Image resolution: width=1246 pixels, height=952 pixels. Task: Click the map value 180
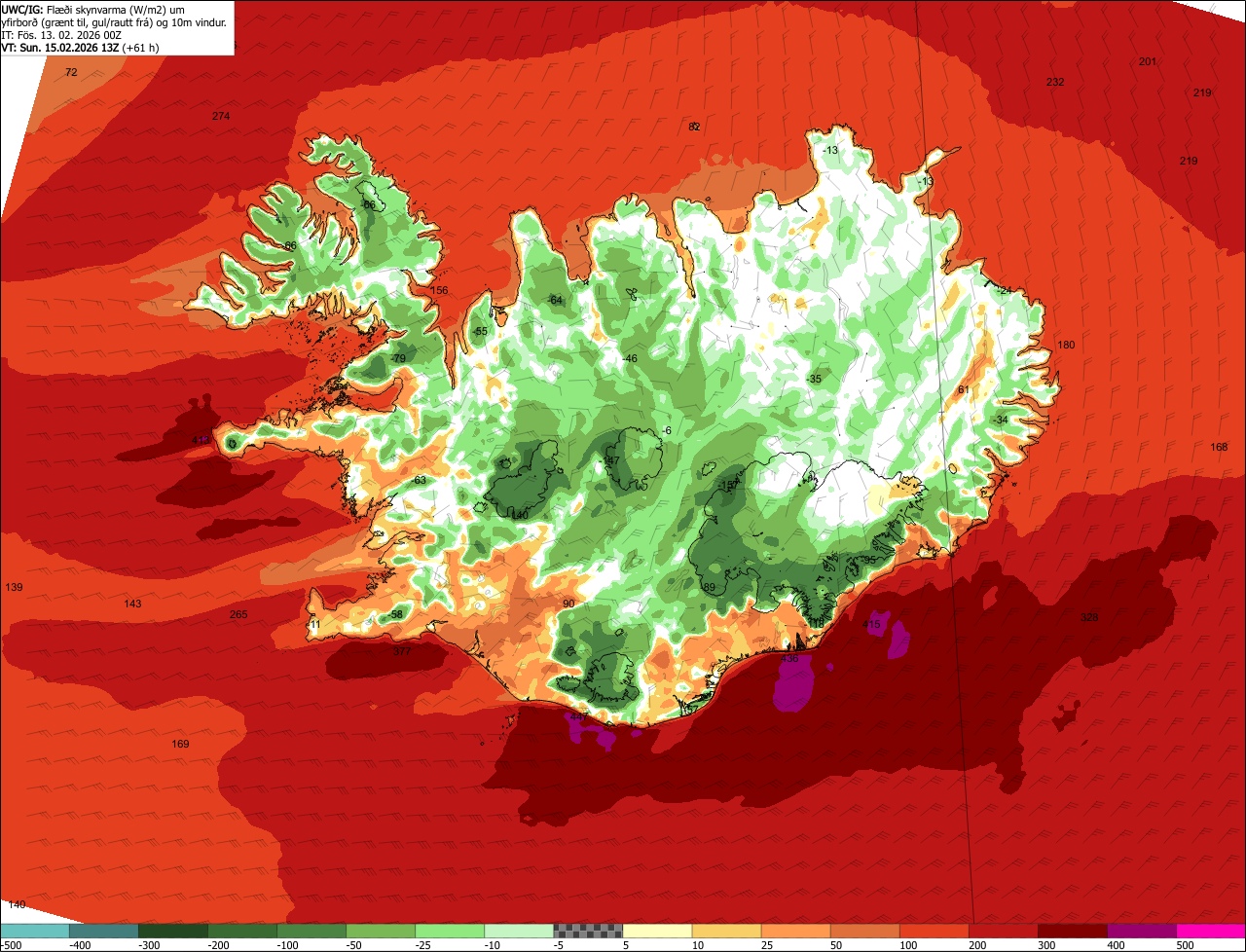tap(1066, 345)
